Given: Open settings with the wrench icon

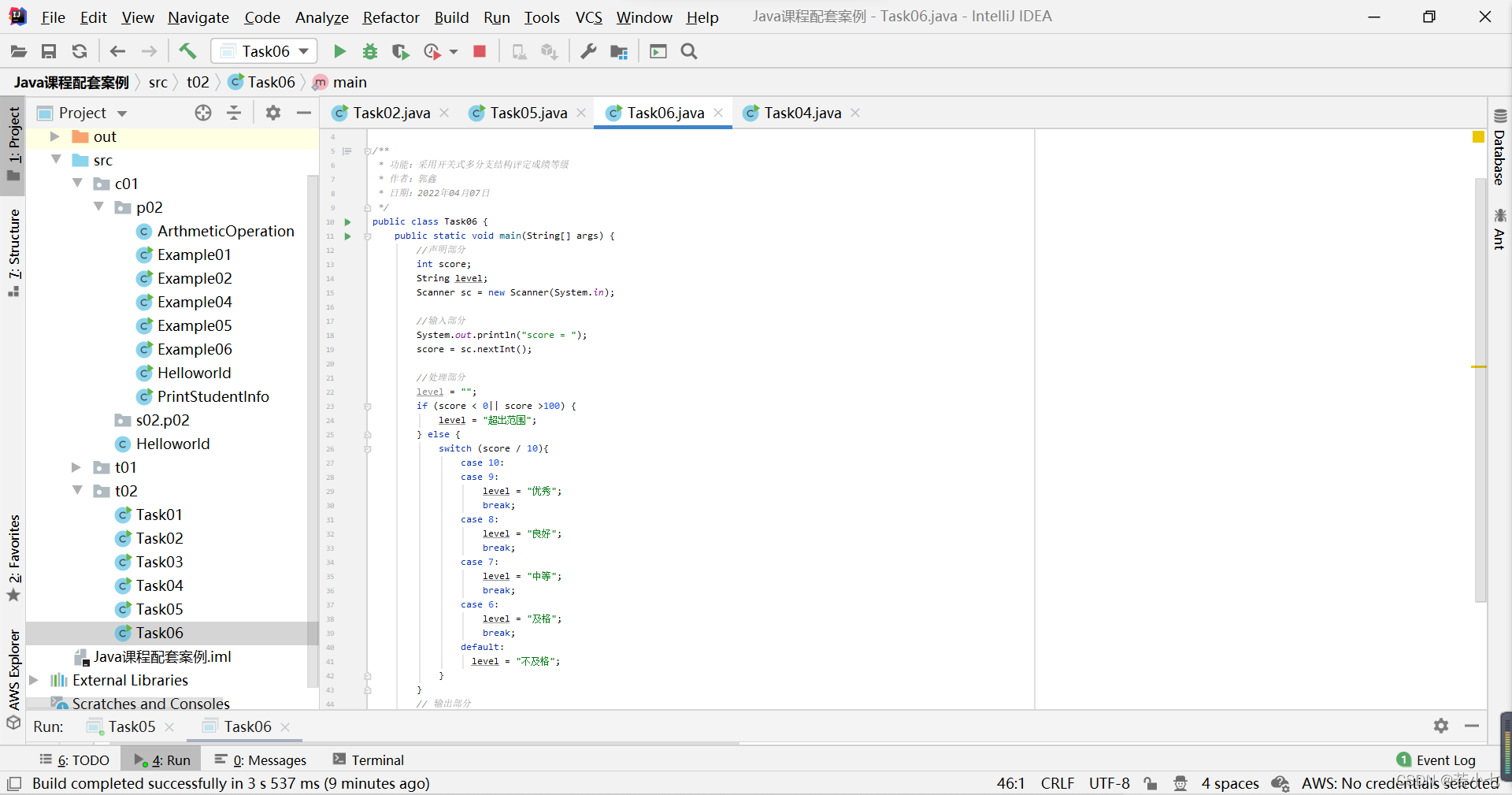Looking at the screenshot, I should pyautogui.click(x=588, y=52).
